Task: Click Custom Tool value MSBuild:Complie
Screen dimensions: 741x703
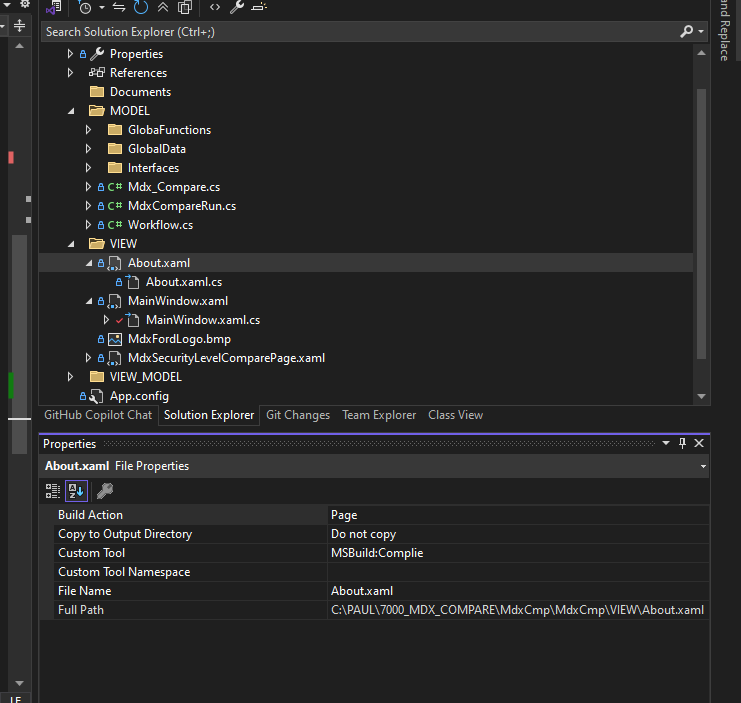Action: (518, 553)
